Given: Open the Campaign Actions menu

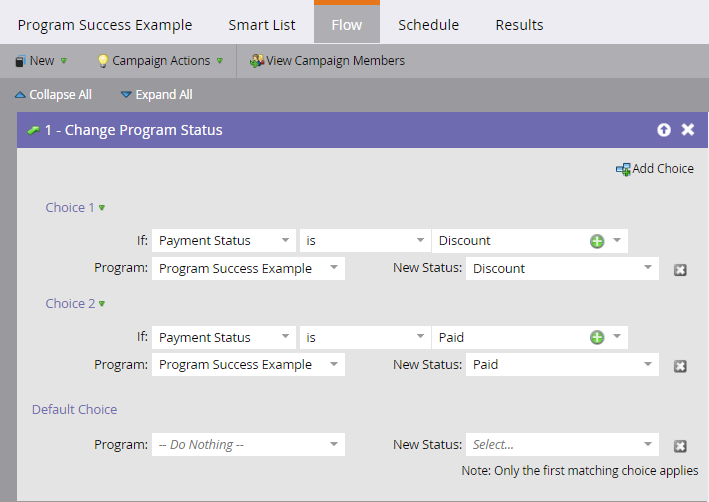Looking at the screenshot, I should [x=161, y=61].
